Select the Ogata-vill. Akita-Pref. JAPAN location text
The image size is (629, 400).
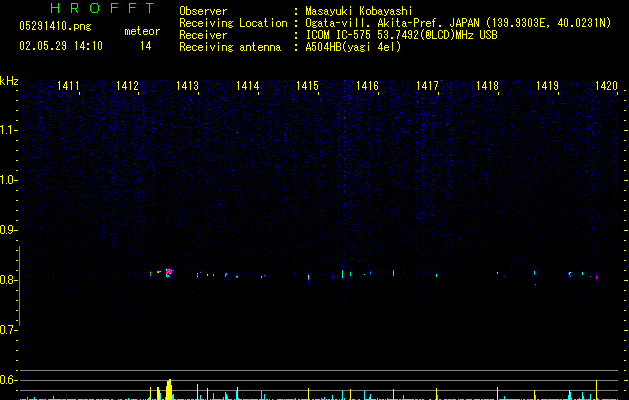click(458, 23)
